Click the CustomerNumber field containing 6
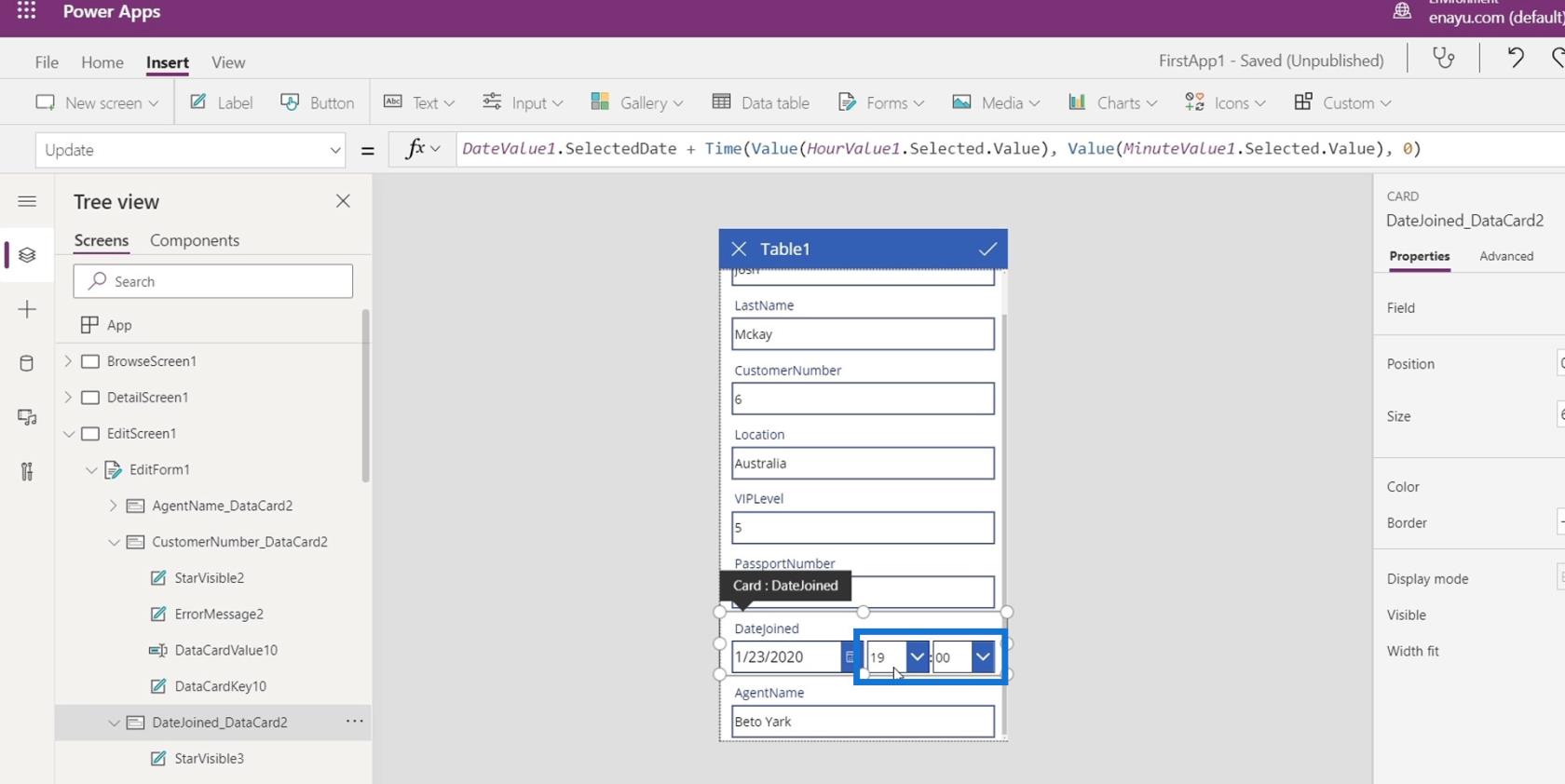The height and width of the screenshot is (784, 1565). pos(863,399)
